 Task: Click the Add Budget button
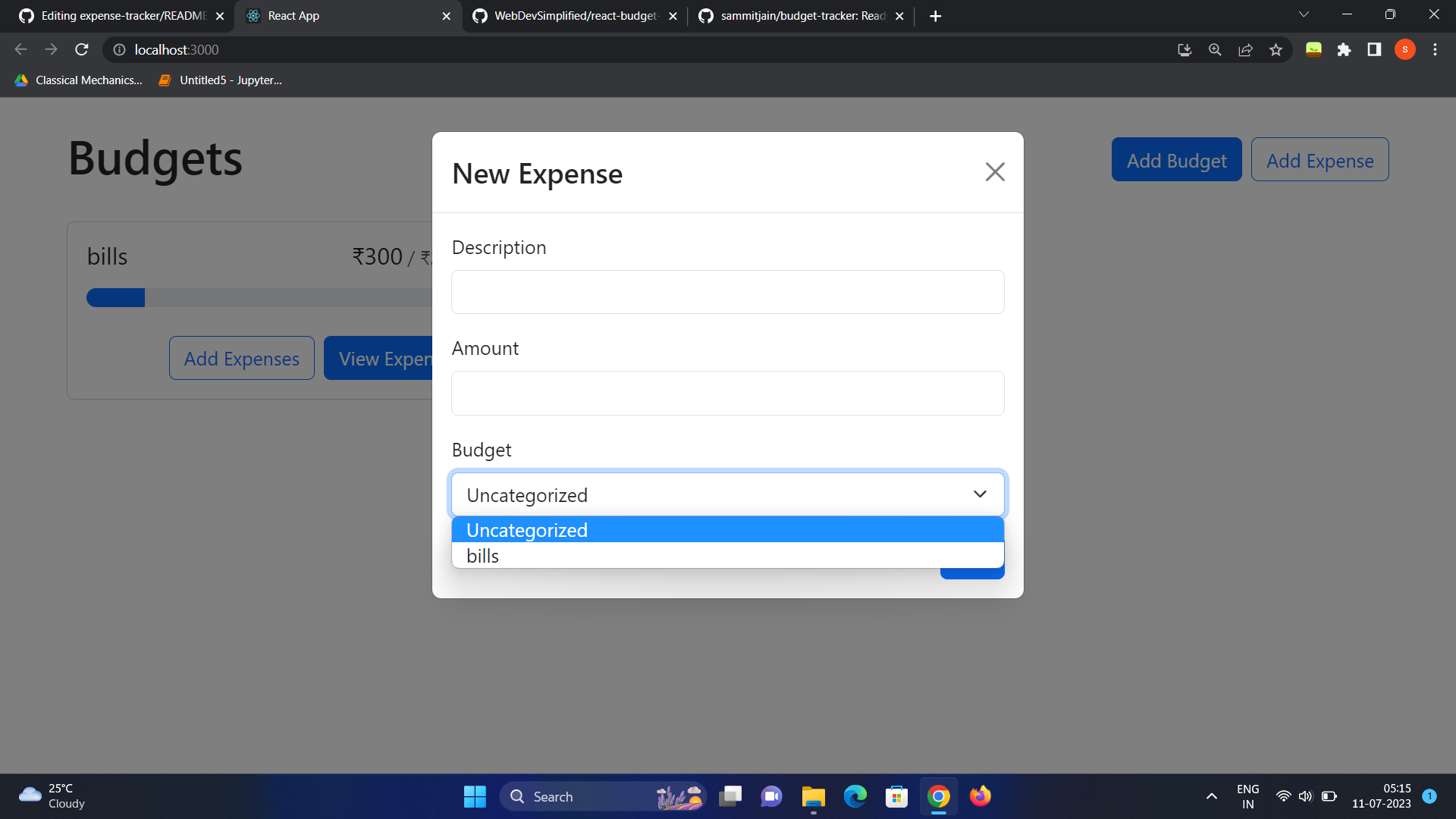point(1176,159)
